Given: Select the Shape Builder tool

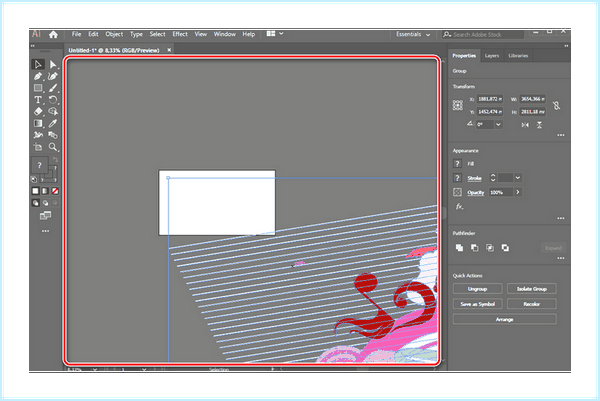Looking at the screenshot, I should pyautogui.click(x=53, y=111).
